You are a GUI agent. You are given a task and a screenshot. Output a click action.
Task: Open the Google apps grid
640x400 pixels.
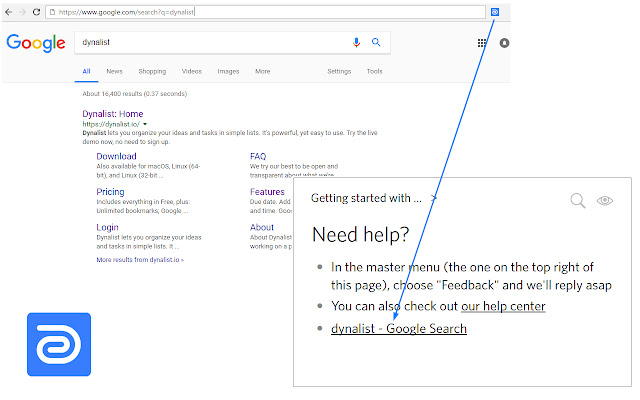tap(482, 43)
